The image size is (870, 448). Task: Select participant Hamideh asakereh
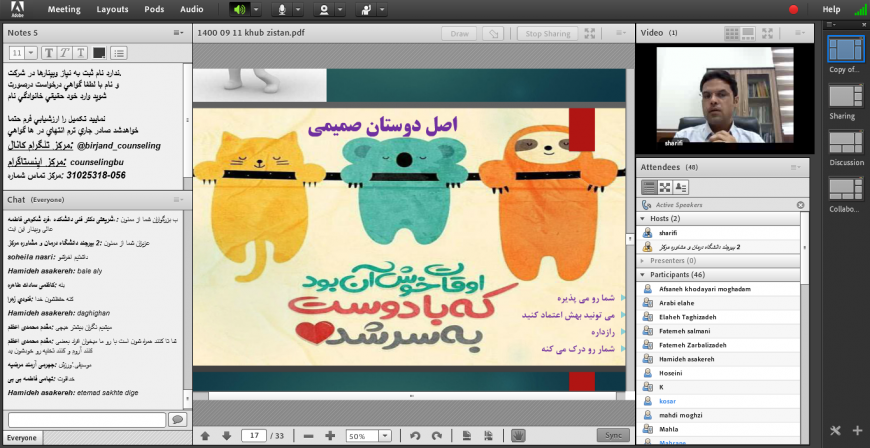point(719,359)
